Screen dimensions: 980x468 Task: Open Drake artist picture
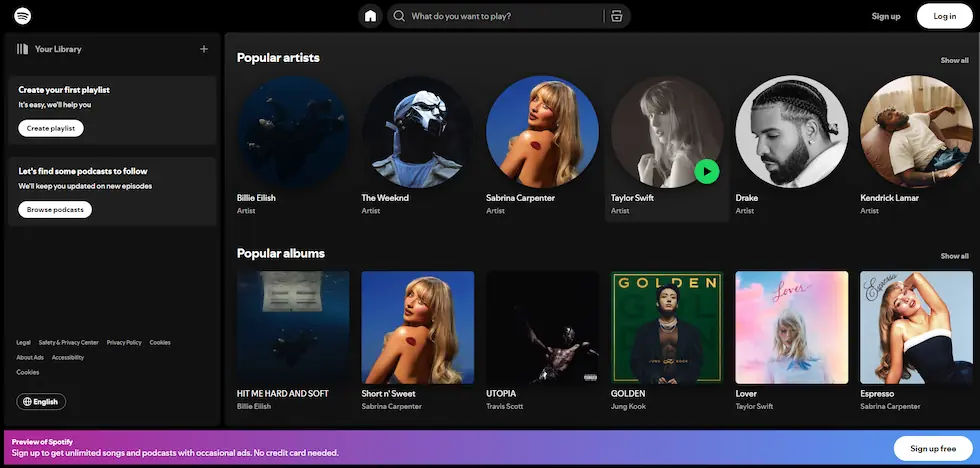coord(792,132)
